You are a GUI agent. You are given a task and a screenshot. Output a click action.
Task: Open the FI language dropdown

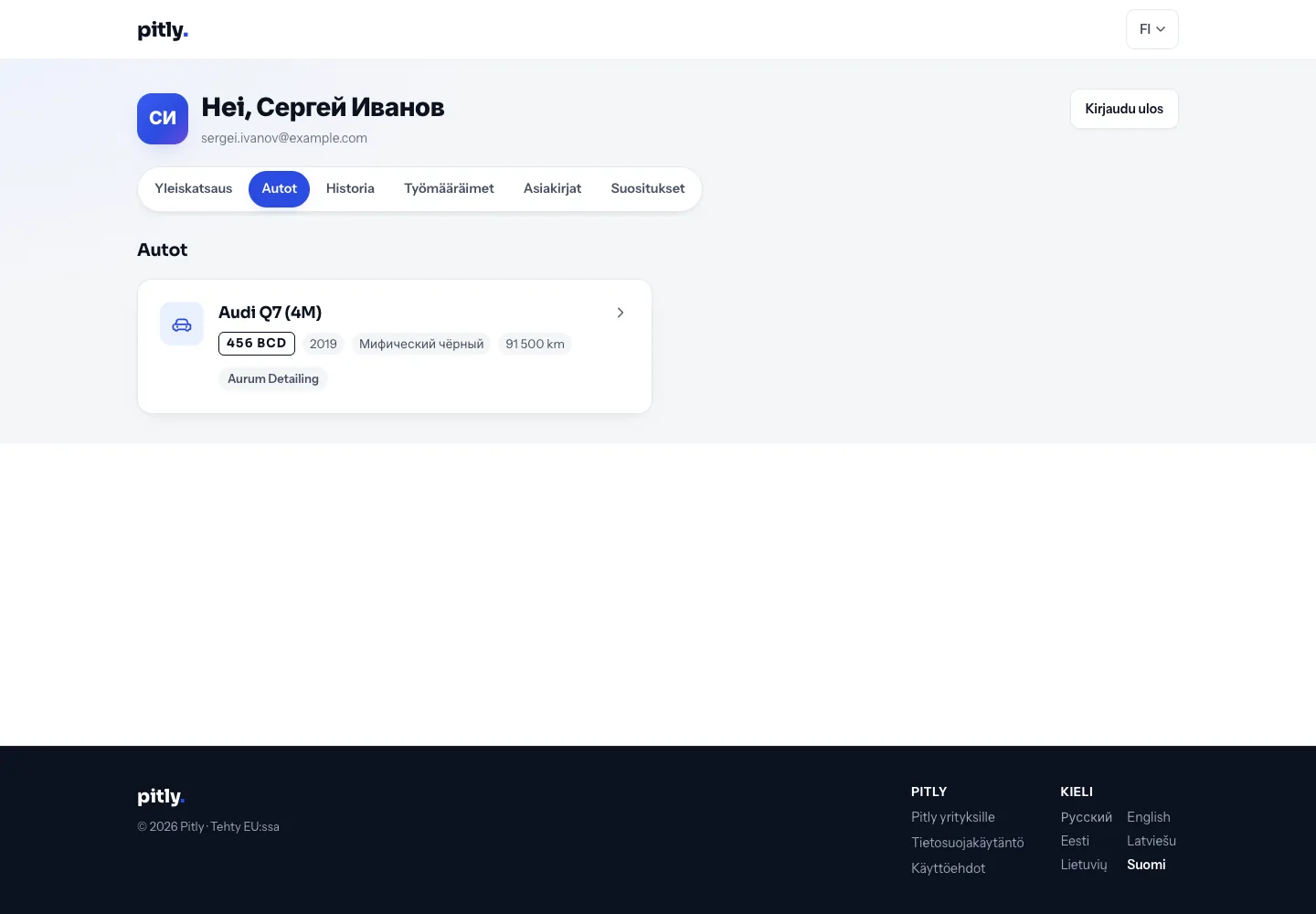pyautogui.click(x=1151, y=29)
